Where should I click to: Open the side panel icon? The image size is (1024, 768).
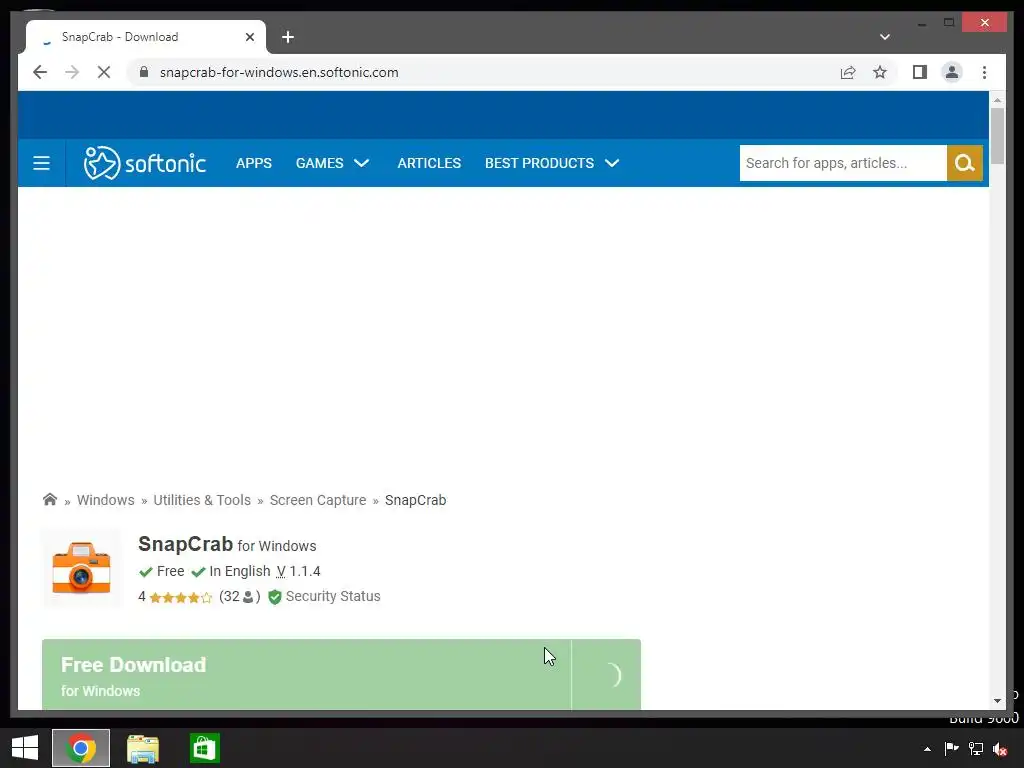click(920, 72)
